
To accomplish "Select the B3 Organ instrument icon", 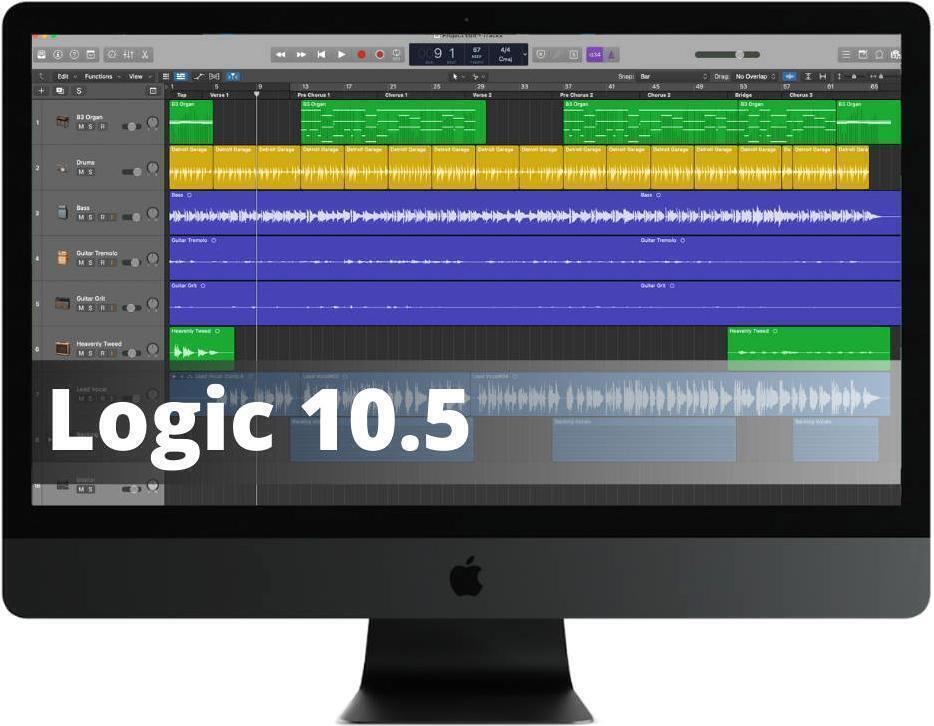I will (x=62, y=121).
